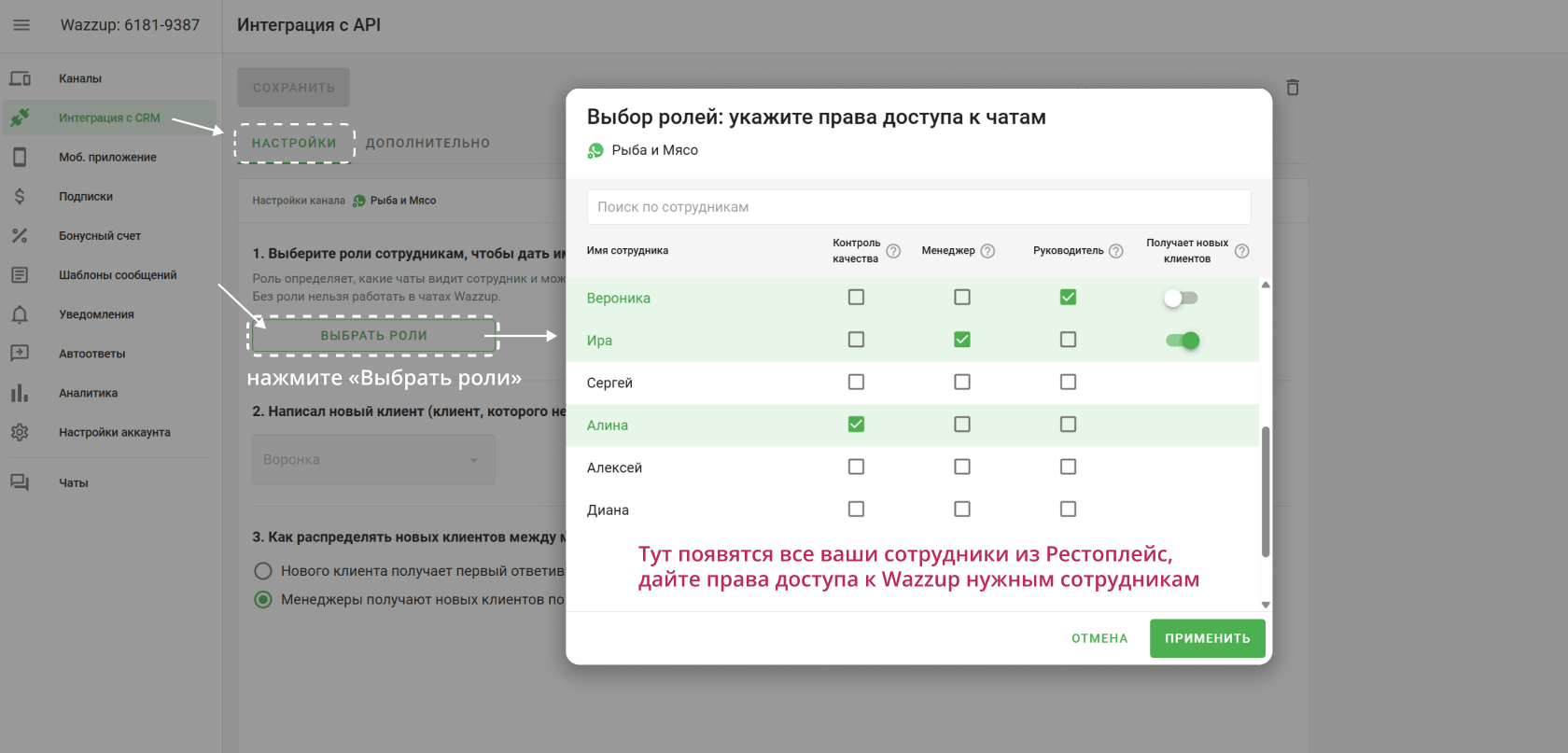Click the Настройки аккаунта gear icon
The image size is (1568, 753).
point(20,432)
